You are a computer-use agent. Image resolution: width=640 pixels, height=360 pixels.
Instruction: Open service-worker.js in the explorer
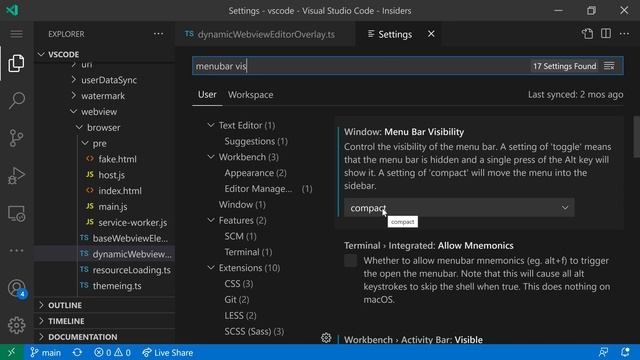tap(132, 222)
